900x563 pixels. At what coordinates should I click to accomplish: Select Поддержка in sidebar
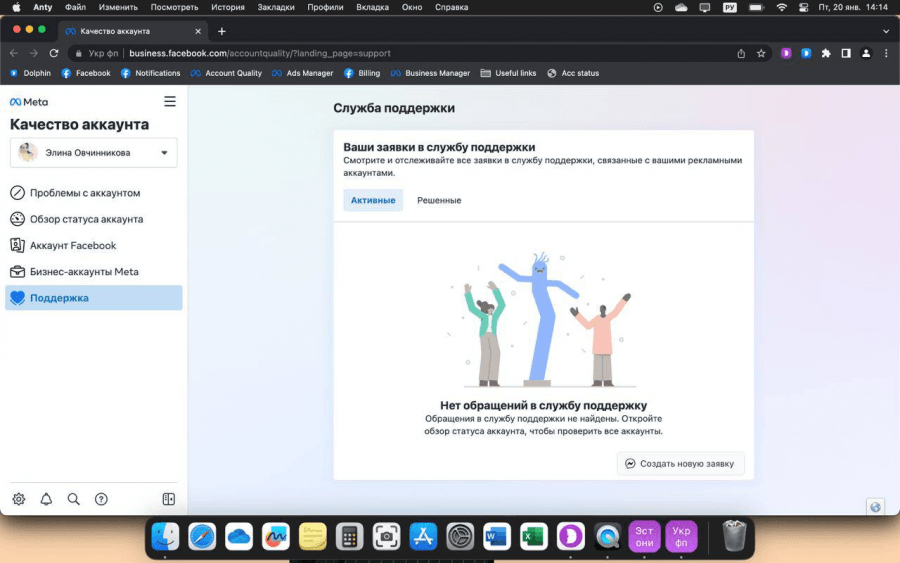(94, 298)
